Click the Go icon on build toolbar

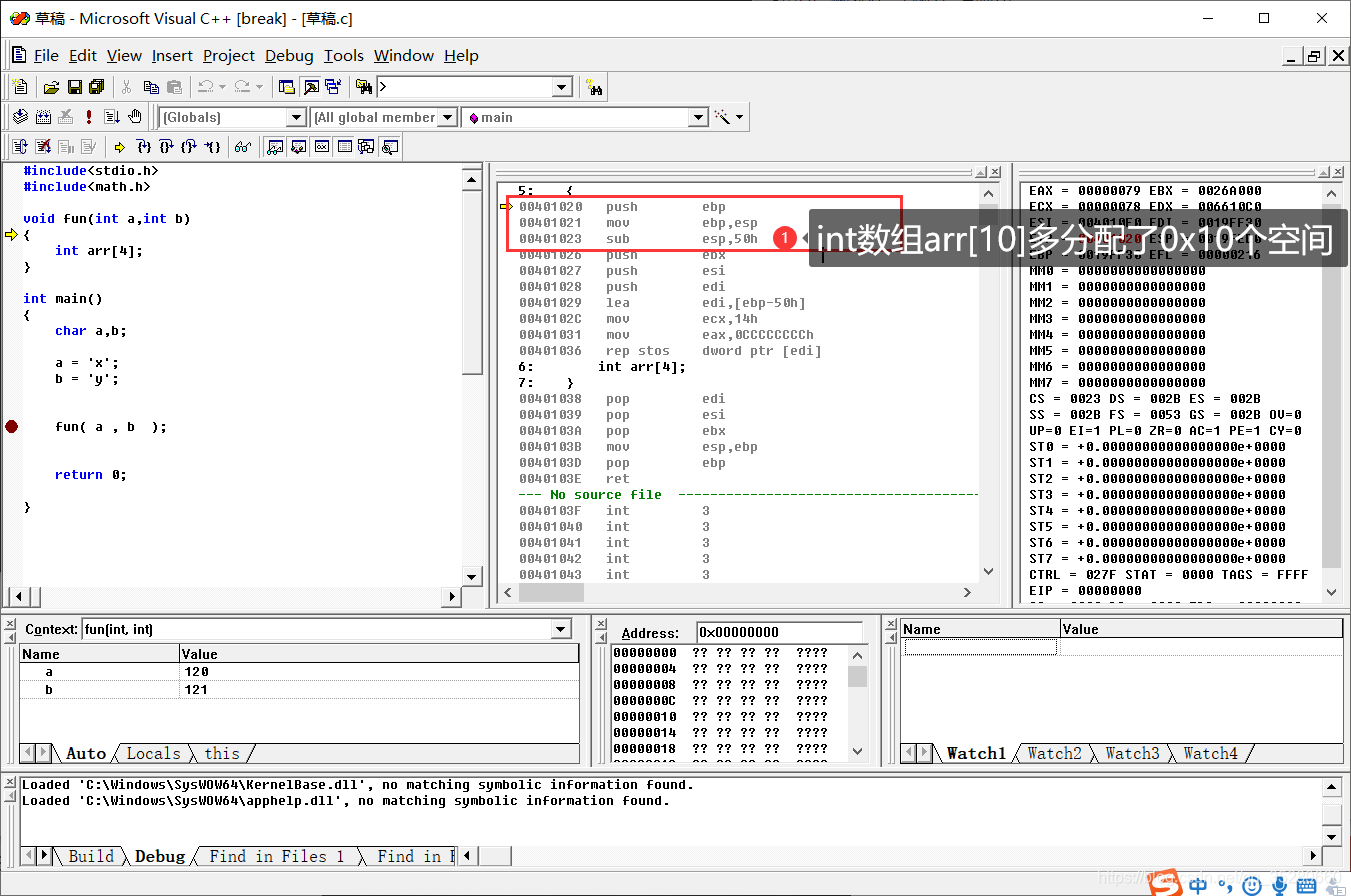112,117
